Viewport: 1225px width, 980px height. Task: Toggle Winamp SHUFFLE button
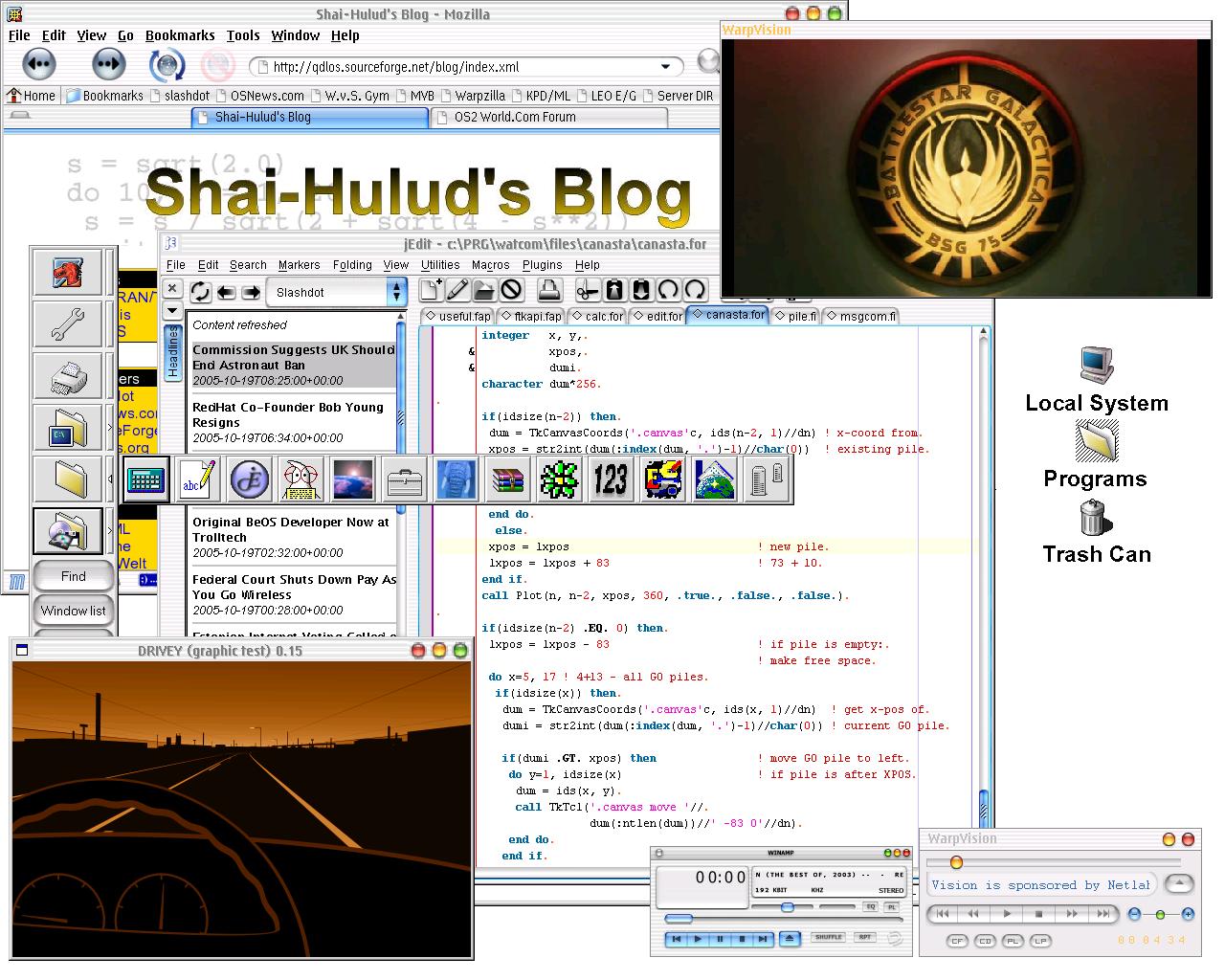pos(828,938)
